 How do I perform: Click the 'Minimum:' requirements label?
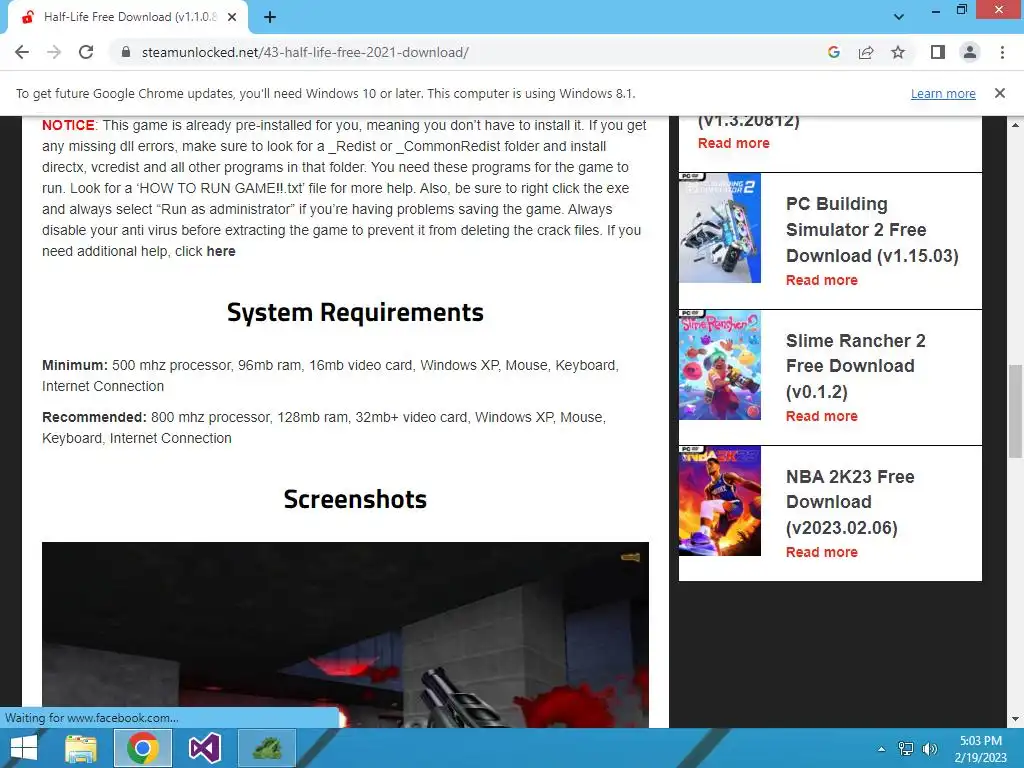pyautogui.click(x=75, y=365)
